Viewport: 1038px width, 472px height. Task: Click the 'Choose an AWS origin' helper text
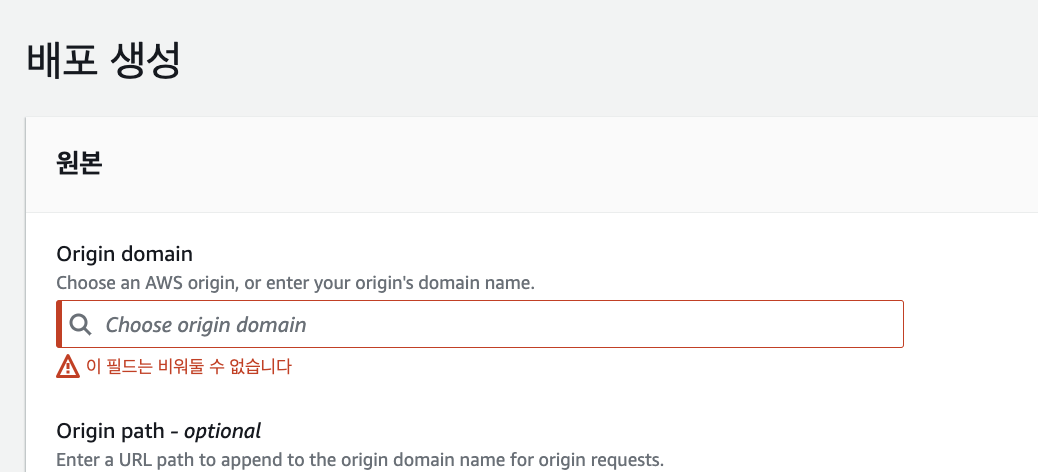[143, 283]
